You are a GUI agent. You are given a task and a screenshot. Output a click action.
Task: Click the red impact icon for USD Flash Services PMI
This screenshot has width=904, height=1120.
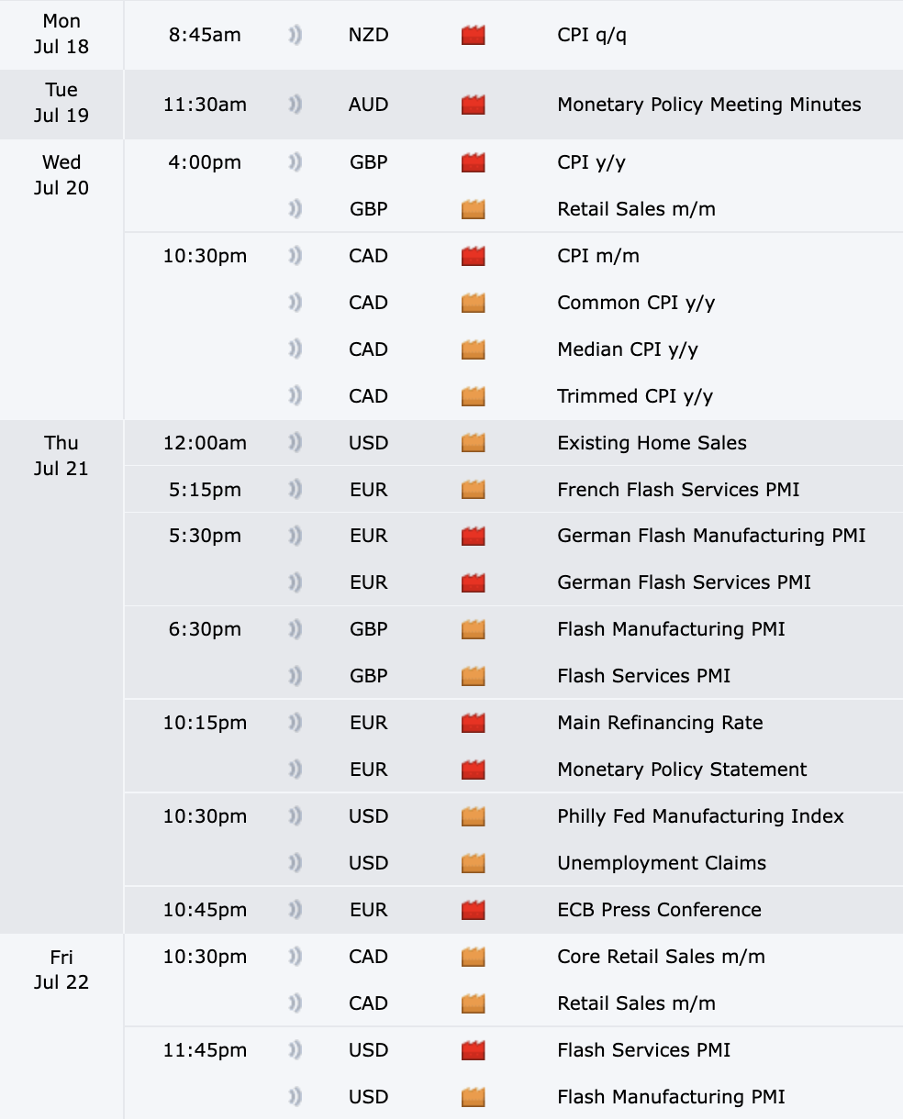point(473,1050)
